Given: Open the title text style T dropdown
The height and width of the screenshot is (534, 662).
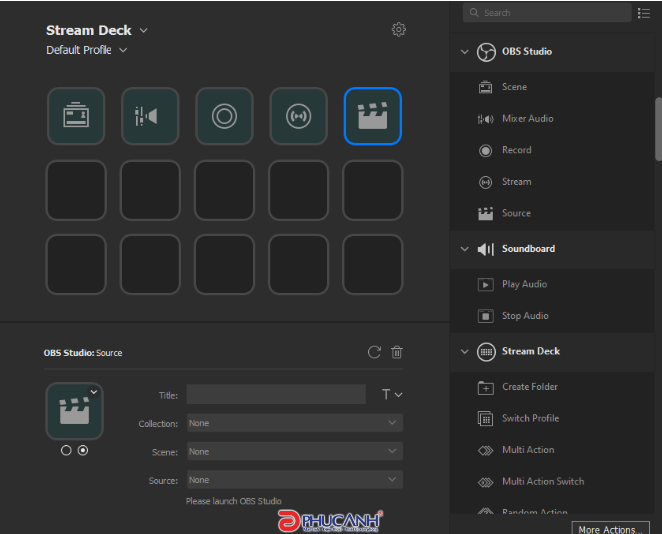Looking at the screenshot, I should tap(392, 394).
